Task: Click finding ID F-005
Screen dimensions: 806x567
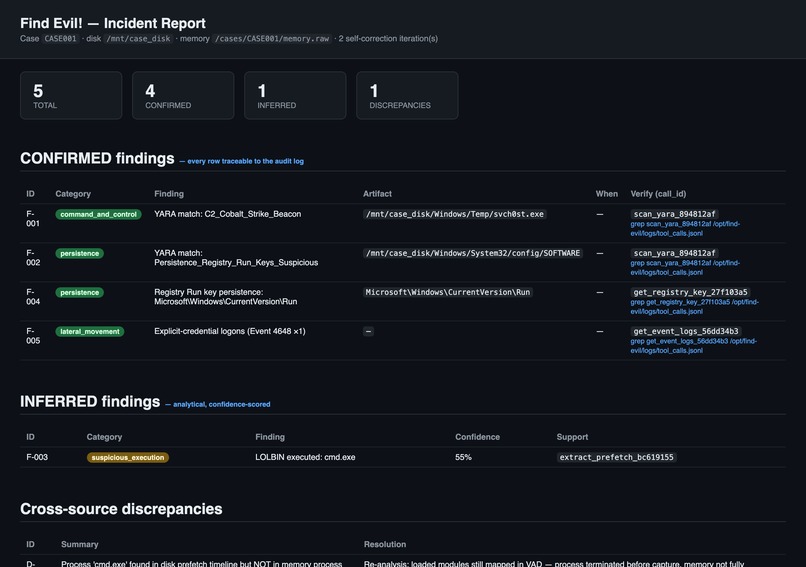Action: [33, 336]
